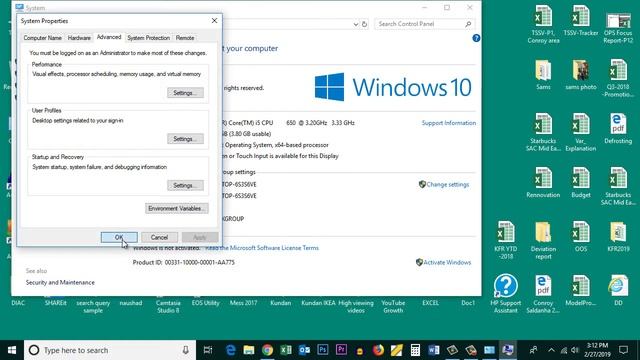Open File Explorer from taskbar
640x360 pixels.
coord(249,350)
